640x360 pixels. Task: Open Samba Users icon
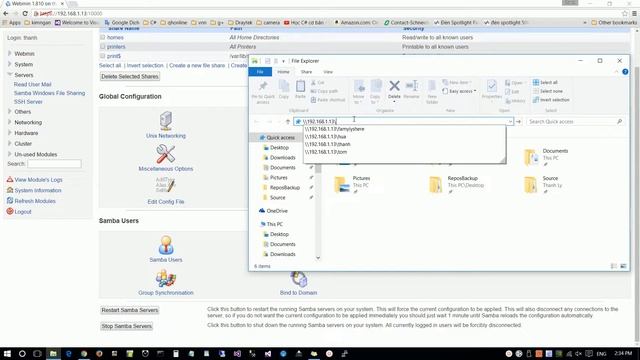pyautogui.click(x=166, y=245)
